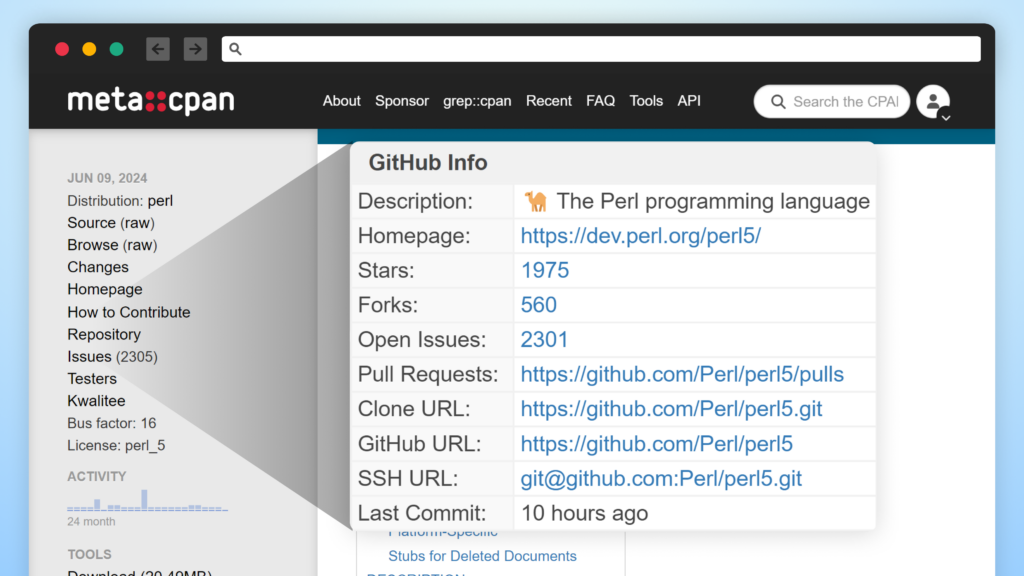Click the camel emoji in Description

pyautogui.click(x=536, y=201)
